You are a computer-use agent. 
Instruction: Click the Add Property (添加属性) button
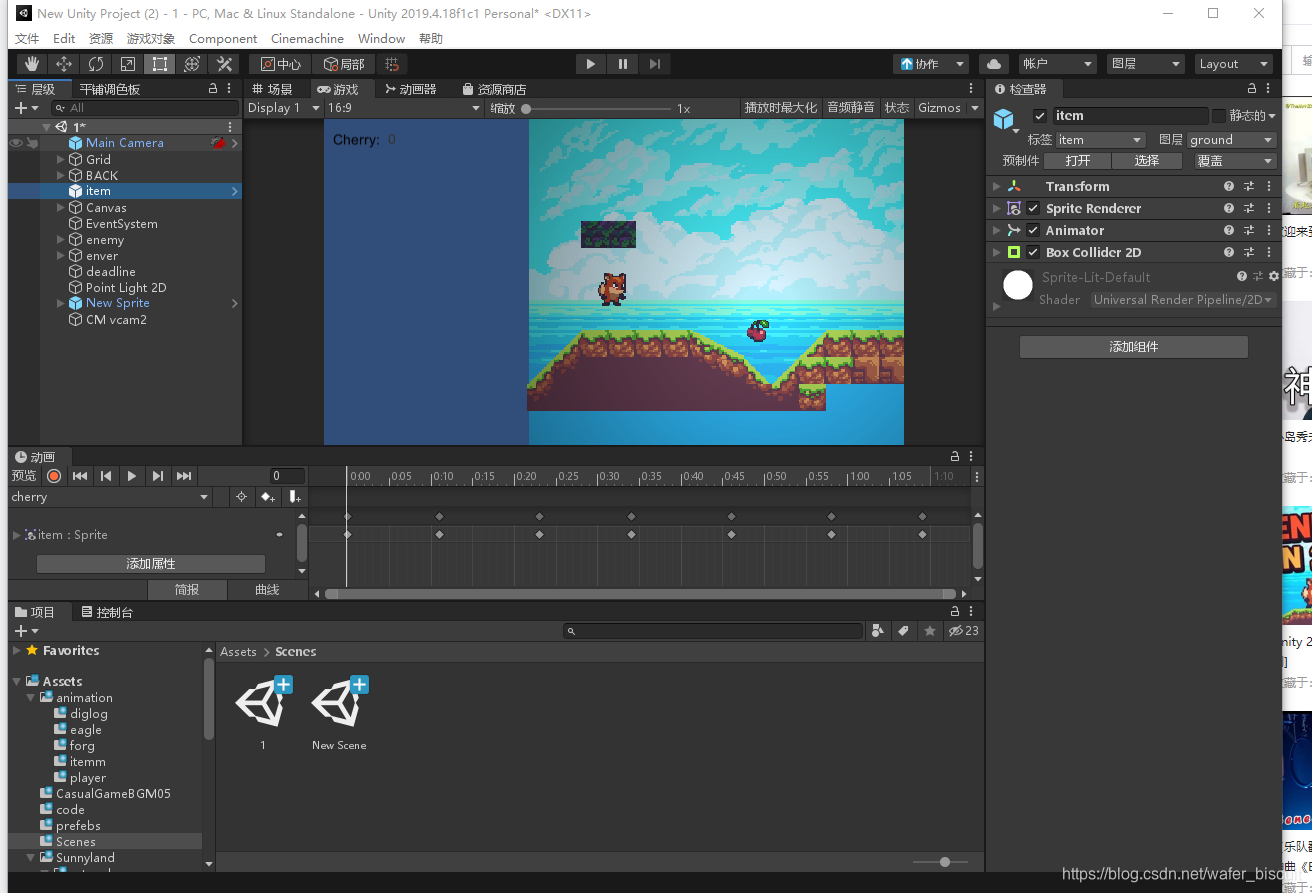151,564
